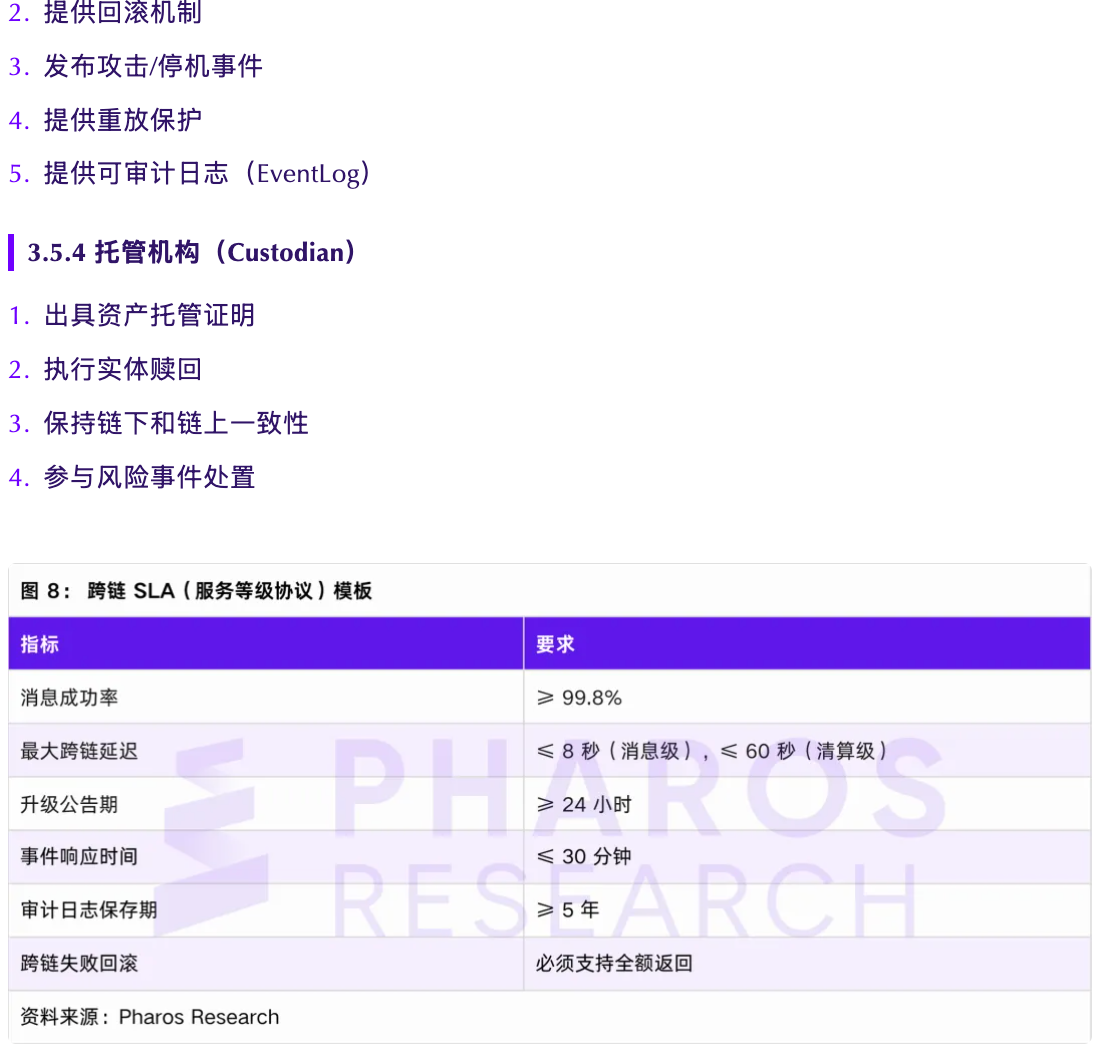Image resolution: width=1104 pixels, height=1060 pixels.
Task: Click the 事件响应时间 row
Action: [x=76, y=856]
